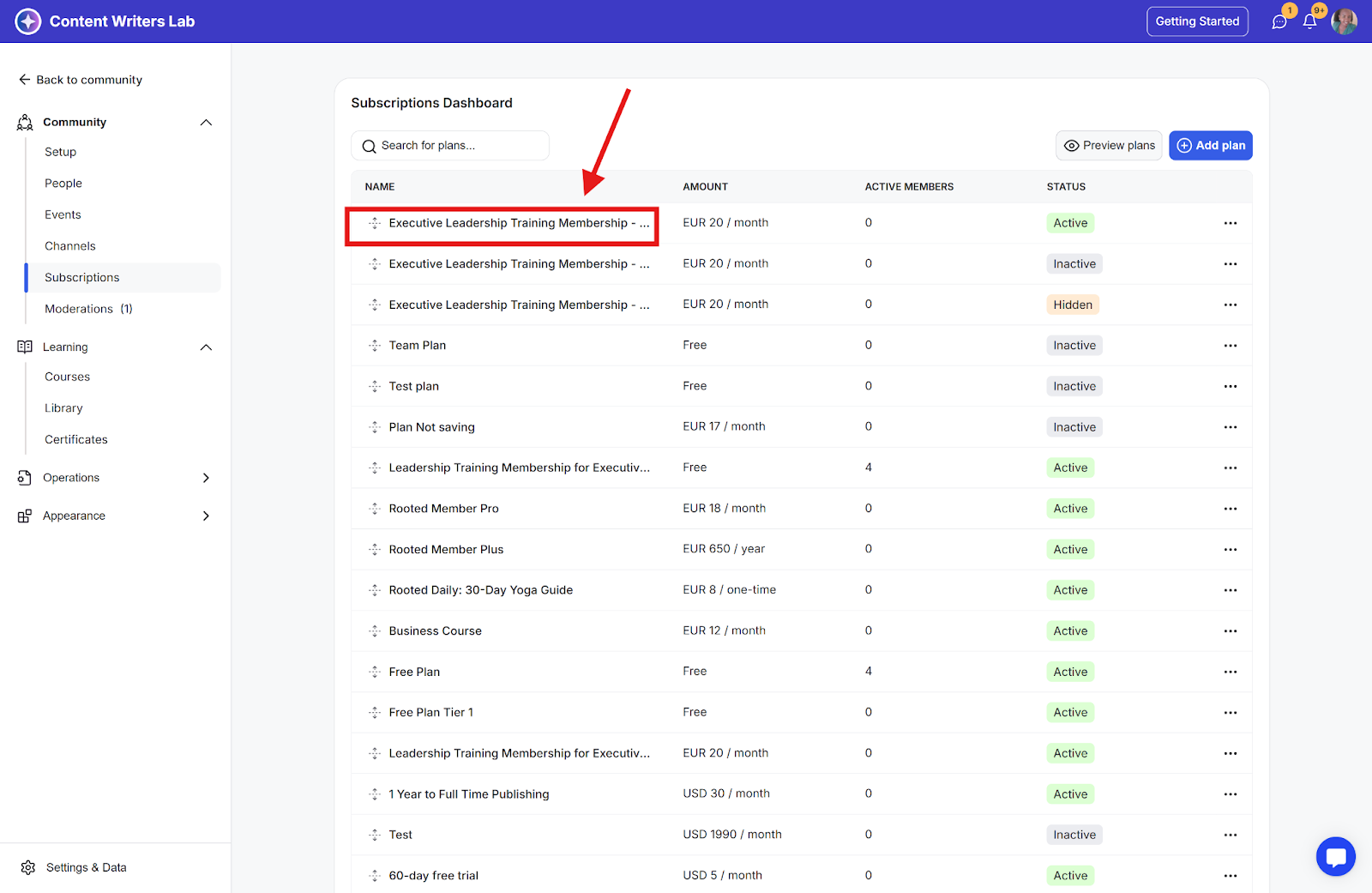Open three-dot menu for Rooted Member Pro
1372x893 pixels.
pos(1231,509)
